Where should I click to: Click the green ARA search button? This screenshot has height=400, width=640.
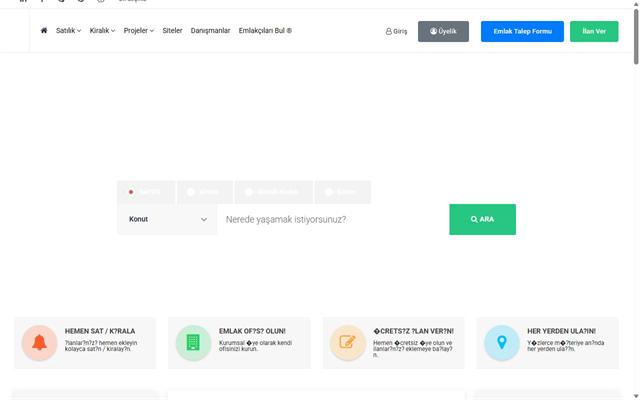click(482, 220)
